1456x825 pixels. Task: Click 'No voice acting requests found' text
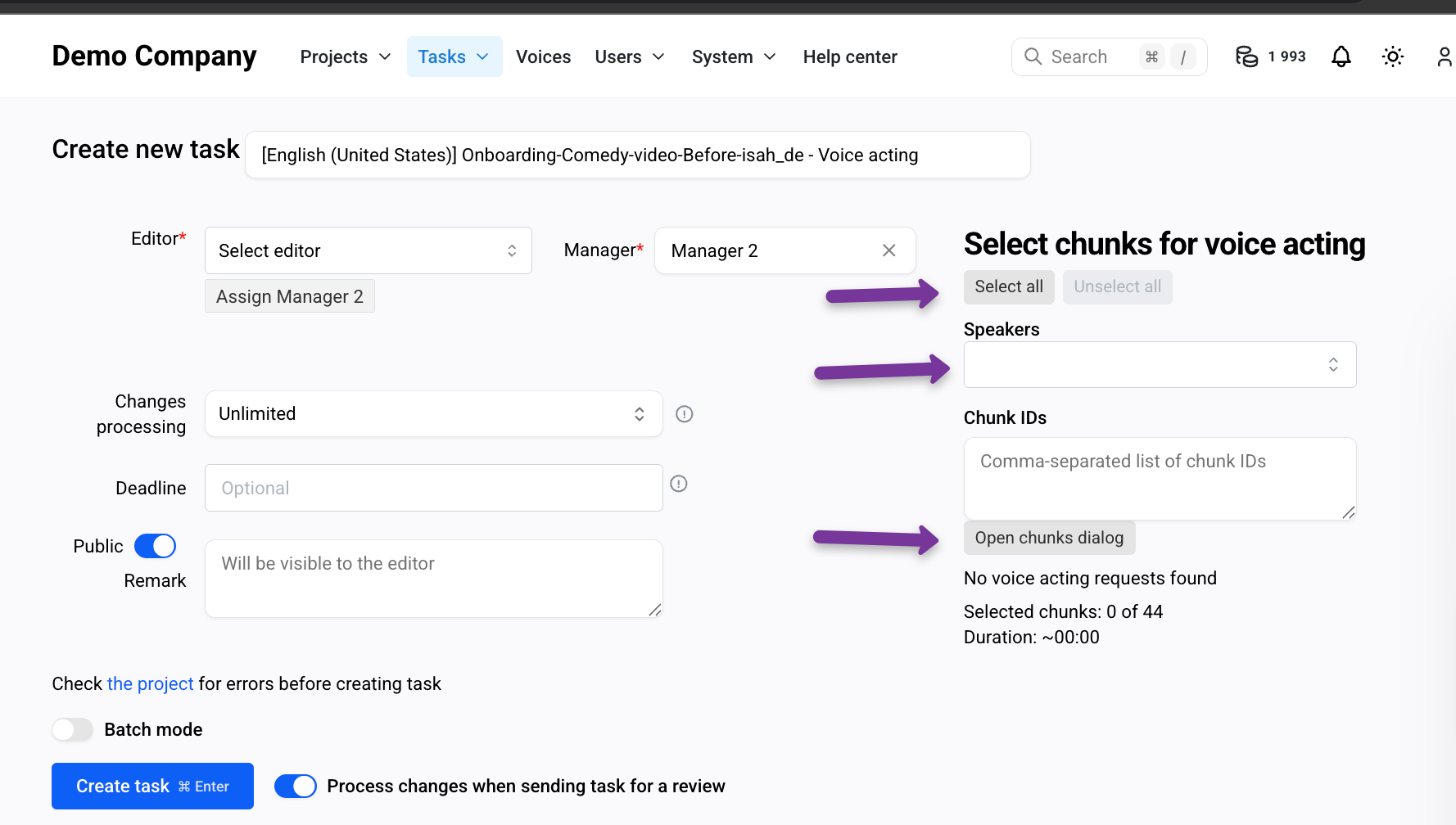coord(1090,578)
